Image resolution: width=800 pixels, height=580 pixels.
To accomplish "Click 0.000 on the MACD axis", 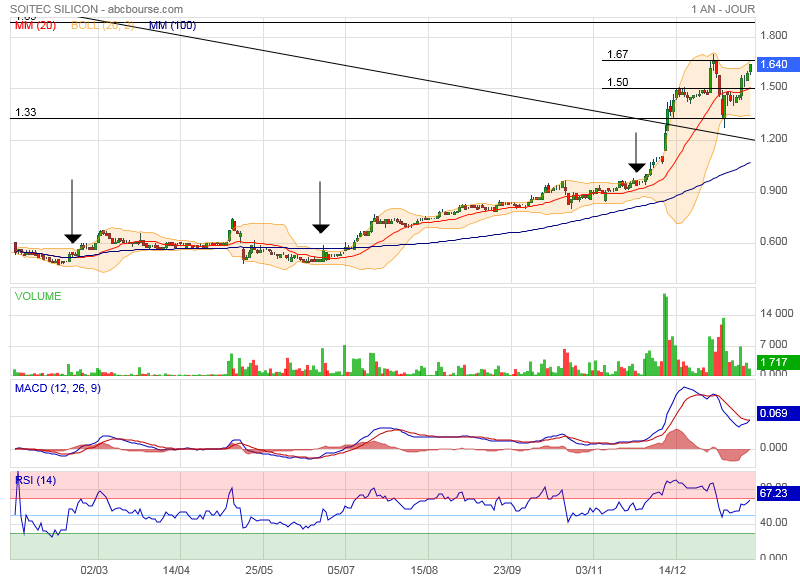I will [773, 447].
